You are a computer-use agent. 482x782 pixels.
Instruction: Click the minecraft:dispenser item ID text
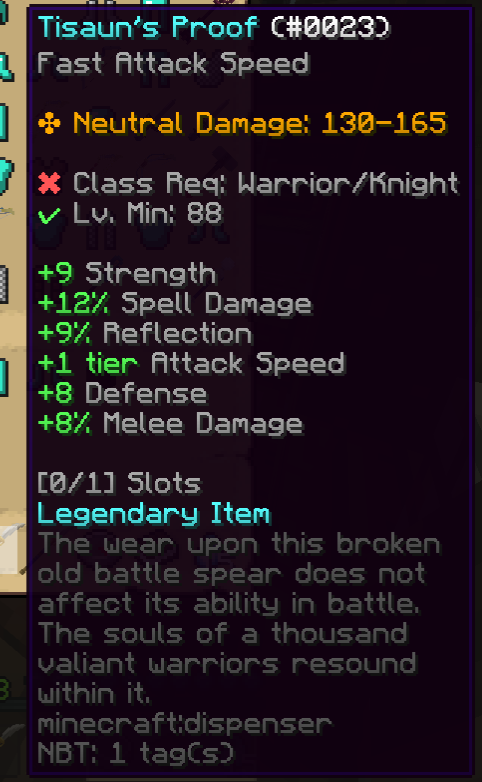click(x=184, y=723)
